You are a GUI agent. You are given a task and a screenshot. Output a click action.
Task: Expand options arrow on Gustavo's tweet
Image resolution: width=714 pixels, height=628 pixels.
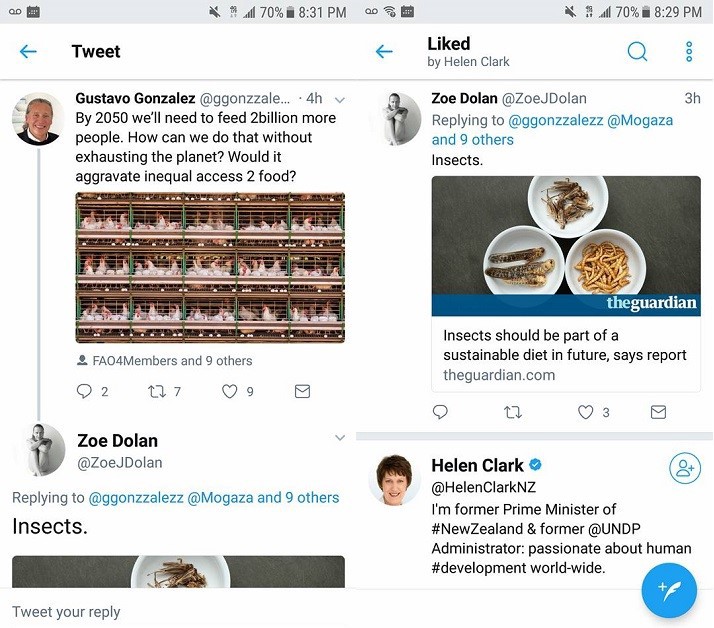point(340,100)
